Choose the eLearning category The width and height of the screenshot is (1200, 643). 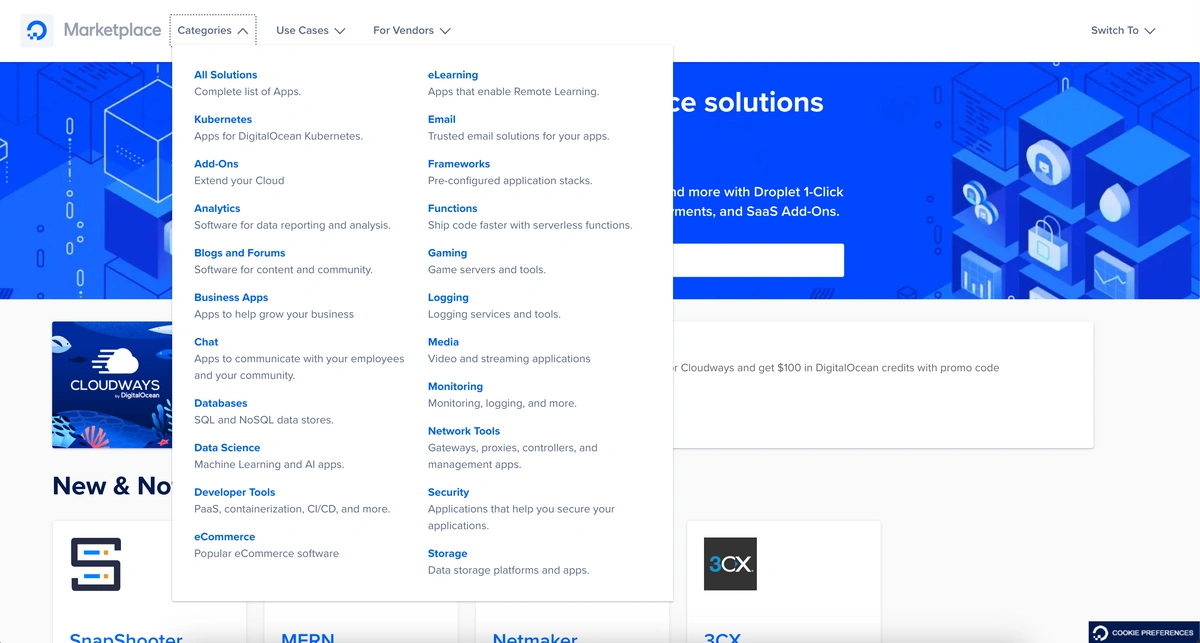tap(453, 75)
